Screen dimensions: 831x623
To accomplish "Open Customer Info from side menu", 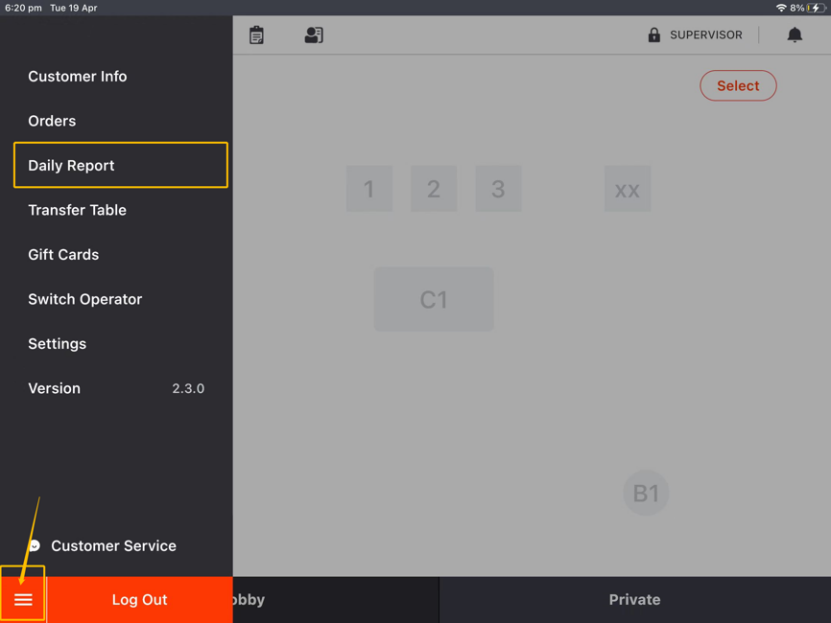I will [77, 76].
